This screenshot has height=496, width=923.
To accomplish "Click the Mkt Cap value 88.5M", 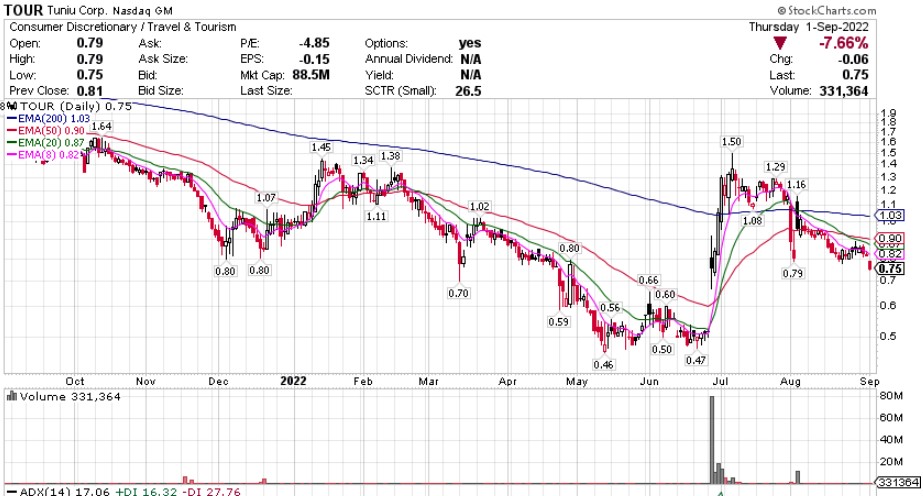I will click(311, 75).
